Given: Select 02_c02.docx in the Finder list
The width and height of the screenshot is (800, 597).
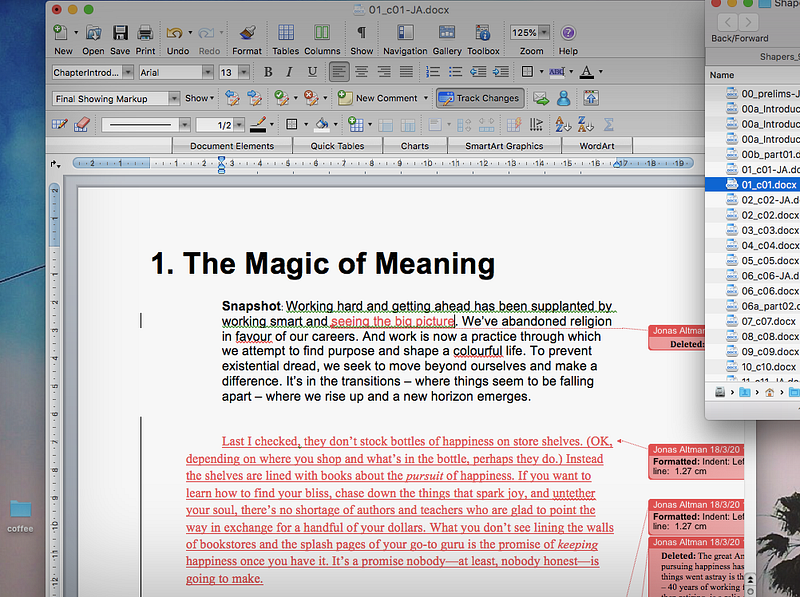Looking at the screenshot, I should pyautogui.click(x=769, y=215).
